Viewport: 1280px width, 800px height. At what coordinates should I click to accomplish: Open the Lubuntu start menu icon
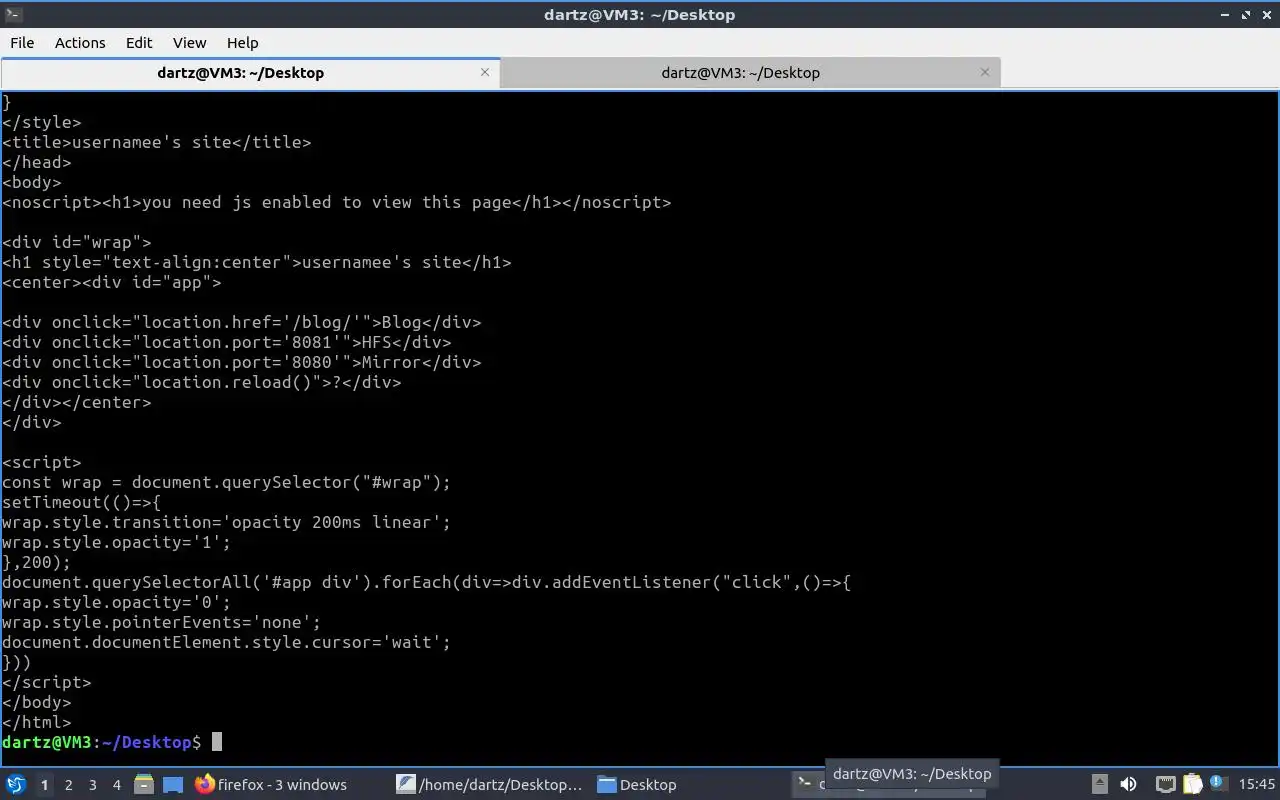(x=16, y=785)
